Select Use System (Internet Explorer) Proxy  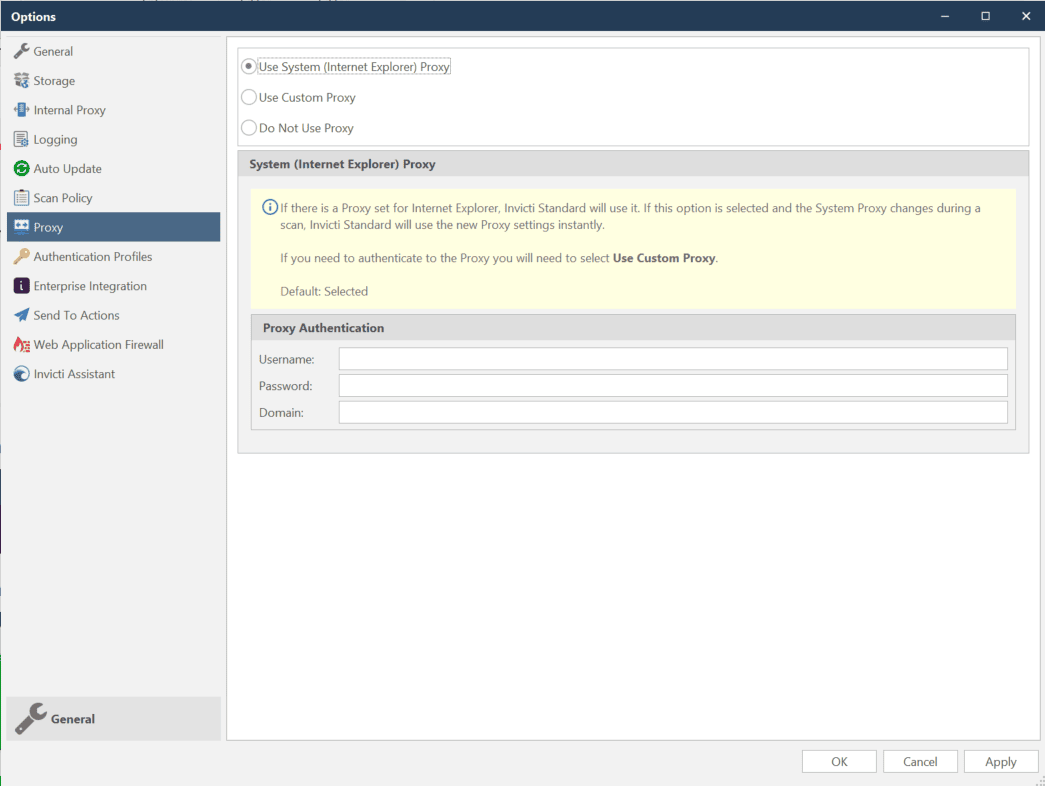248,66
